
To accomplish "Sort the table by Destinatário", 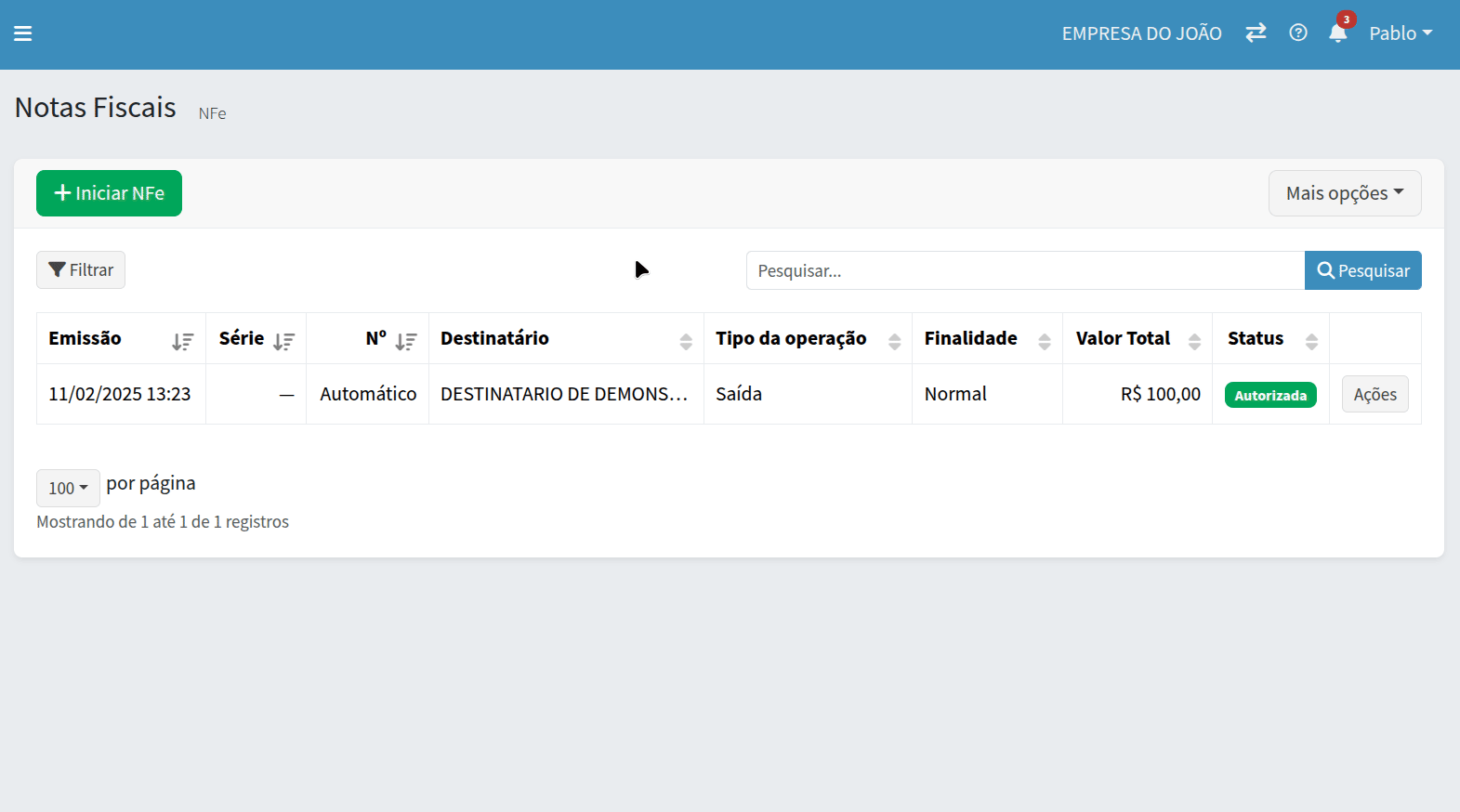I will (685, 341).
